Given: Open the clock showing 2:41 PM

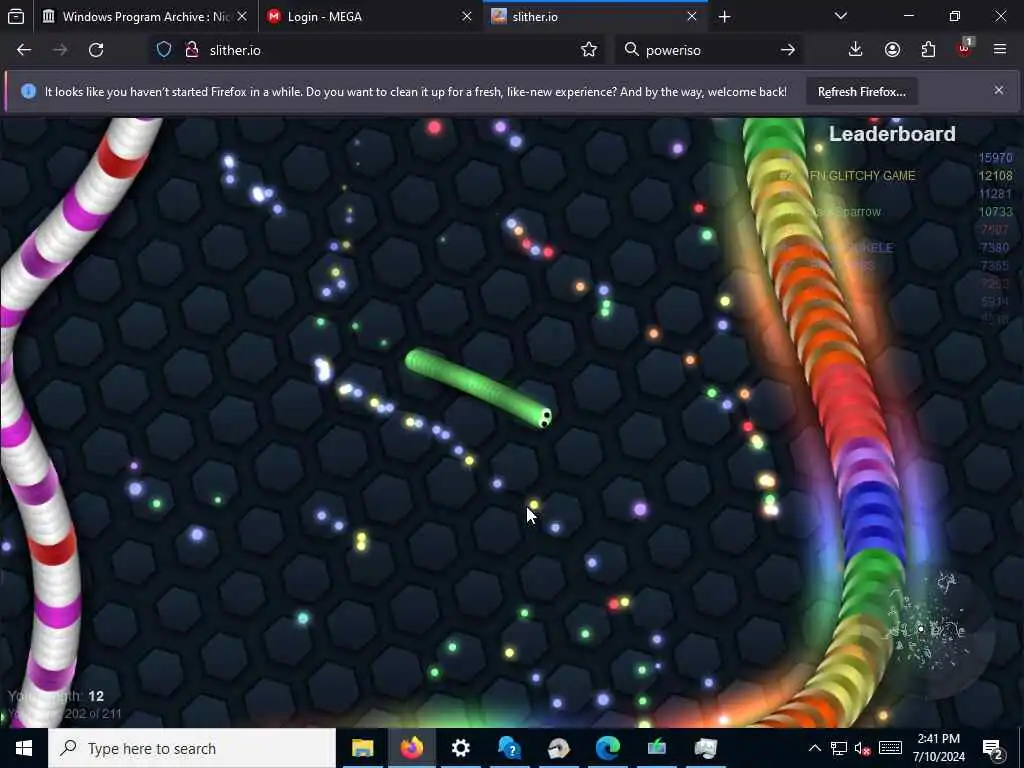Looking at the screenshot, I should [x=938, y=748].
